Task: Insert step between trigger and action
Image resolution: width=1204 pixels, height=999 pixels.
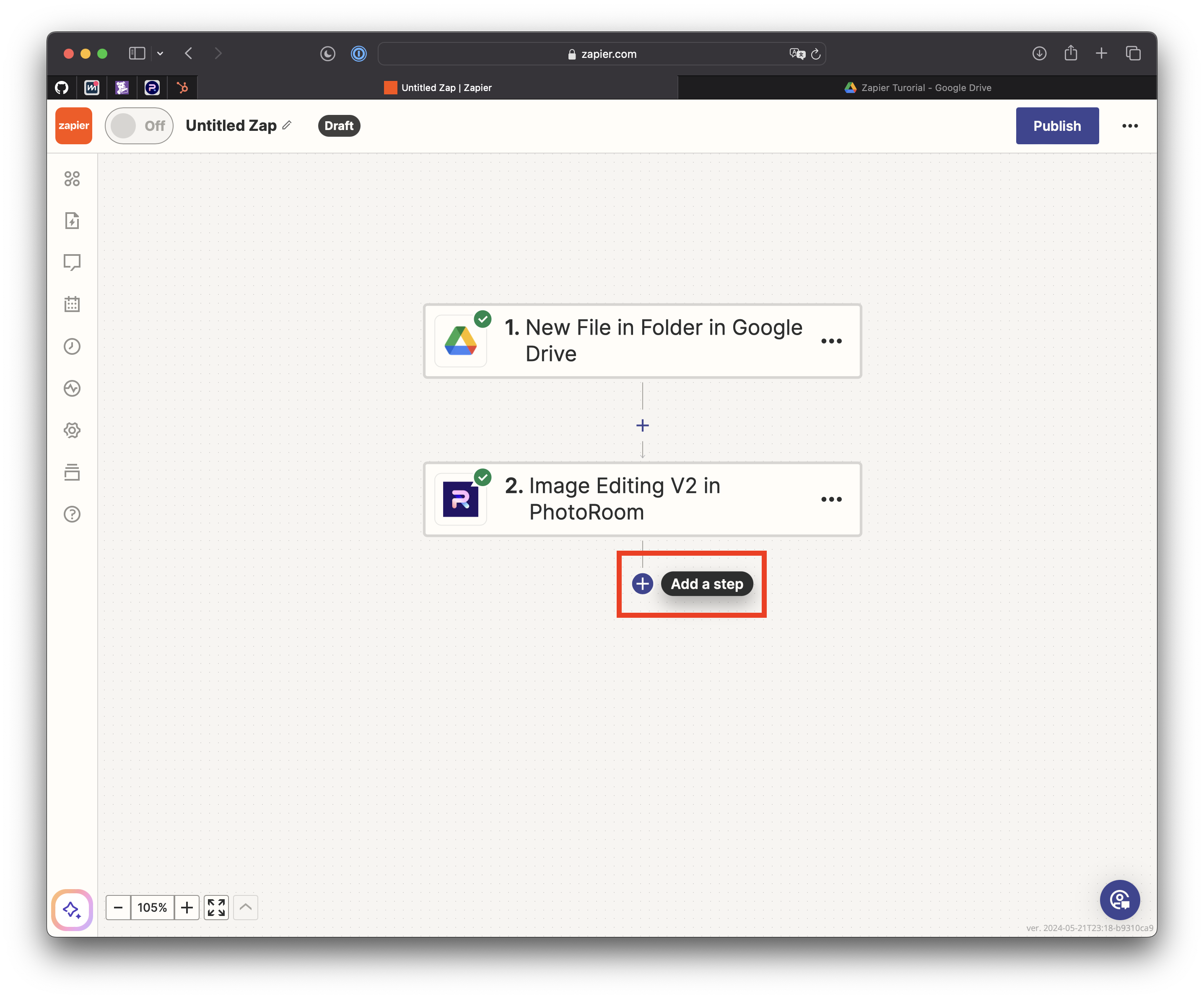Action: [642, 426]
